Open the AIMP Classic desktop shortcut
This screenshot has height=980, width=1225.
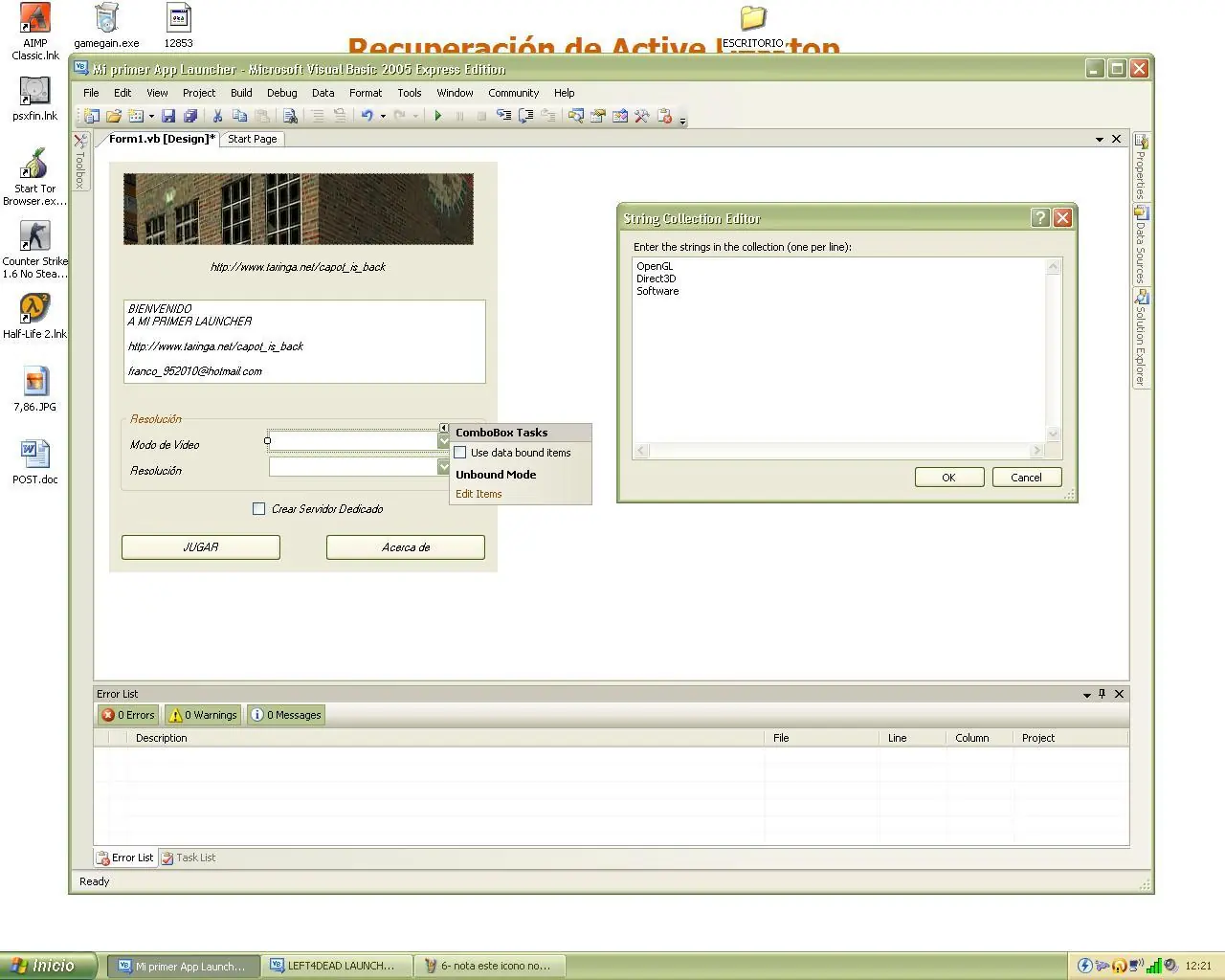pyautogui.click(x=35, y=32)
